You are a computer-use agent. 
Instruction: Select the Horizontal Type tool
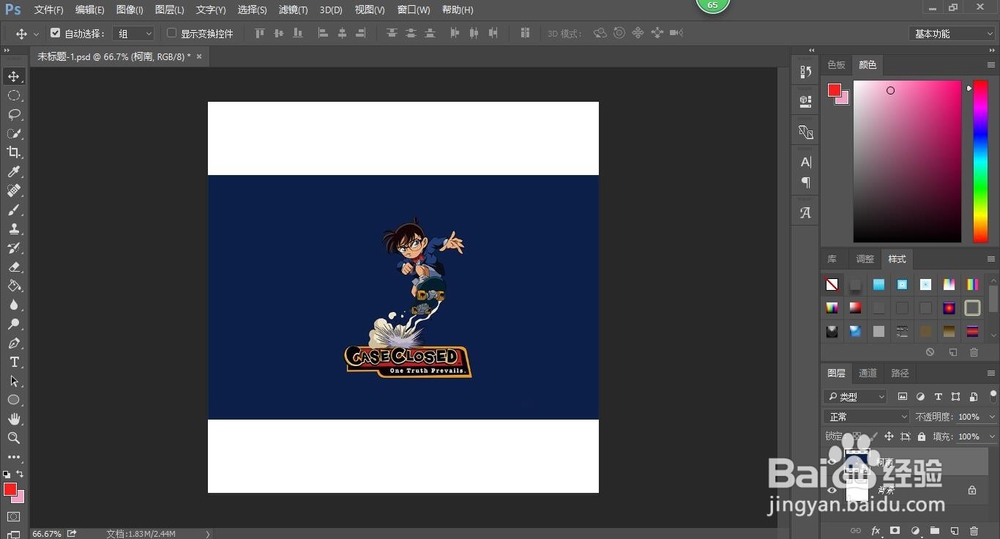tap(13, 362)
